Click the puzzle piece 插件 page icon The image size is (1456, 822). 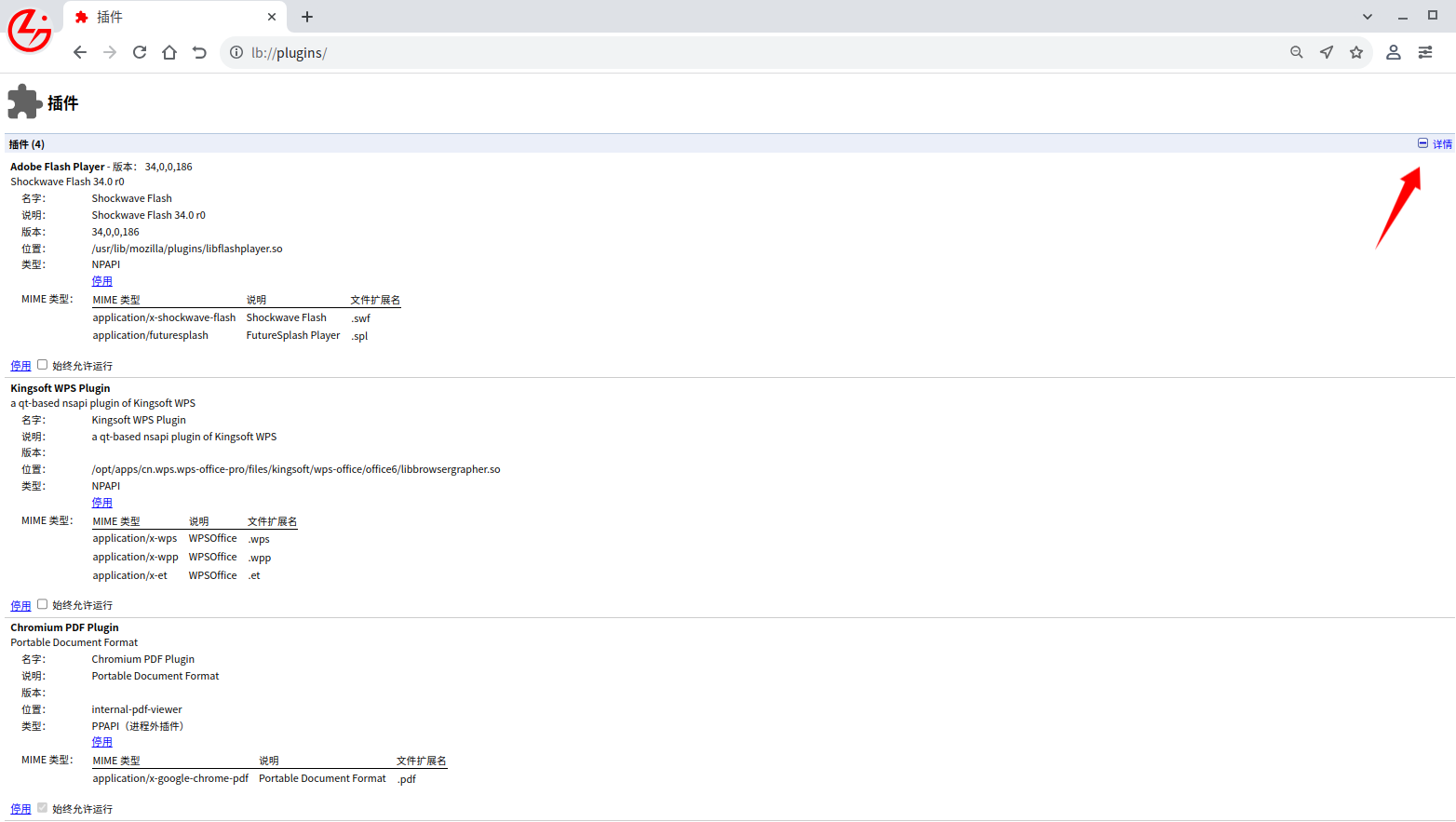[x=24, y=102]
